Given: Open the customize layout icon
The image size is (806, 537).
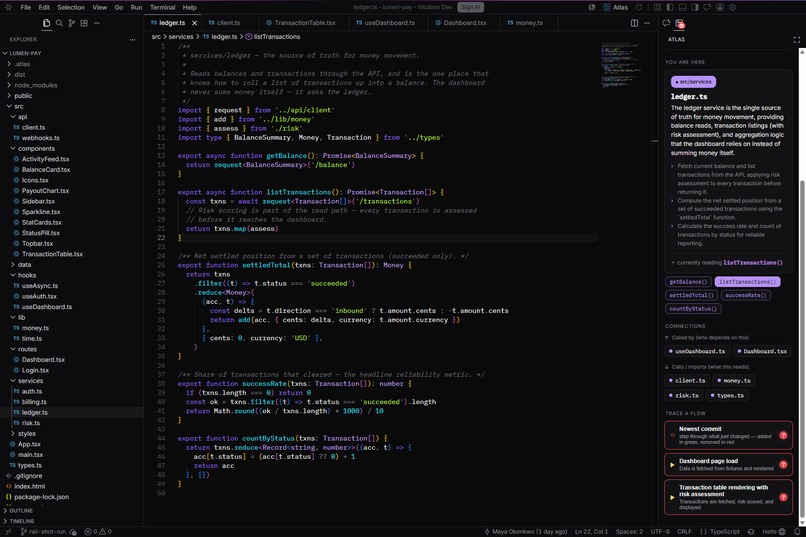Looking at the screenshot, I should 657,7.
